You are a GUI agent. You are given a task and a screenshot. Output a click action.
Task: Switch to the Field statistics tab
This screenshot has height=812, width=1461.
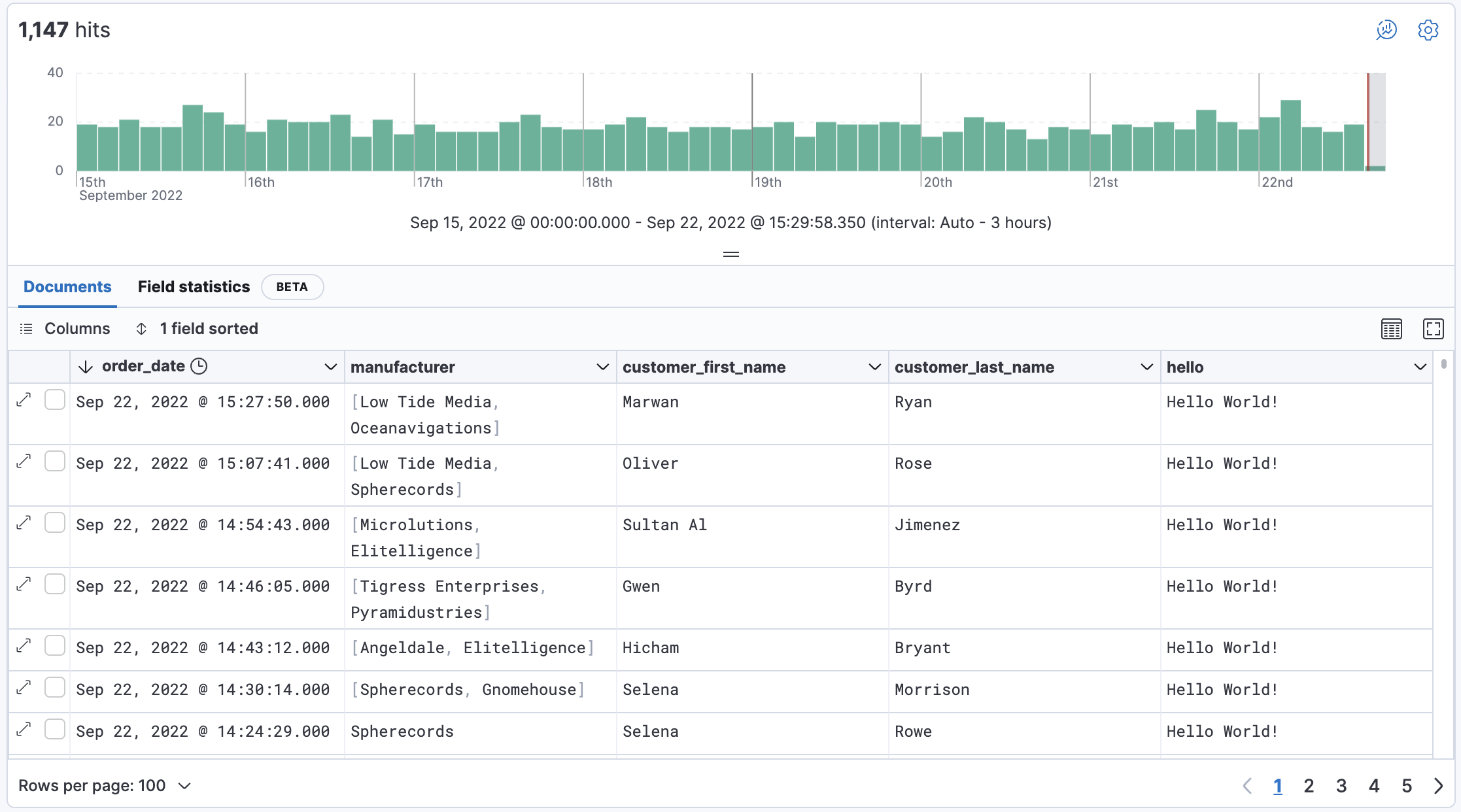[194, 287]
